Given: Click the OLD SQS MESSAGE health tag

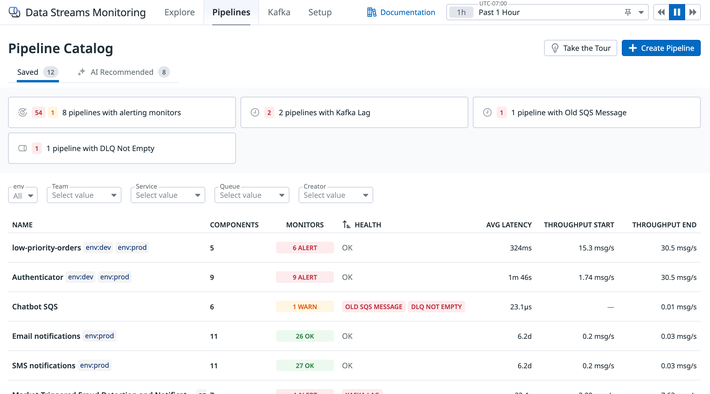Looking at the screenshot, I should 374,307.
